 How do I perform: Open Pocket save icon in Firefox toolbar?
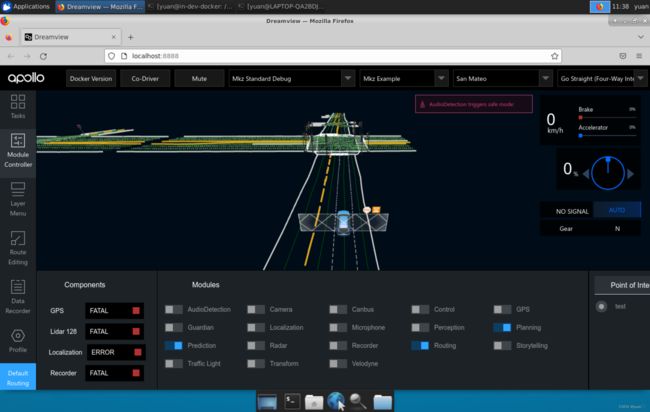tap(622, 56)
